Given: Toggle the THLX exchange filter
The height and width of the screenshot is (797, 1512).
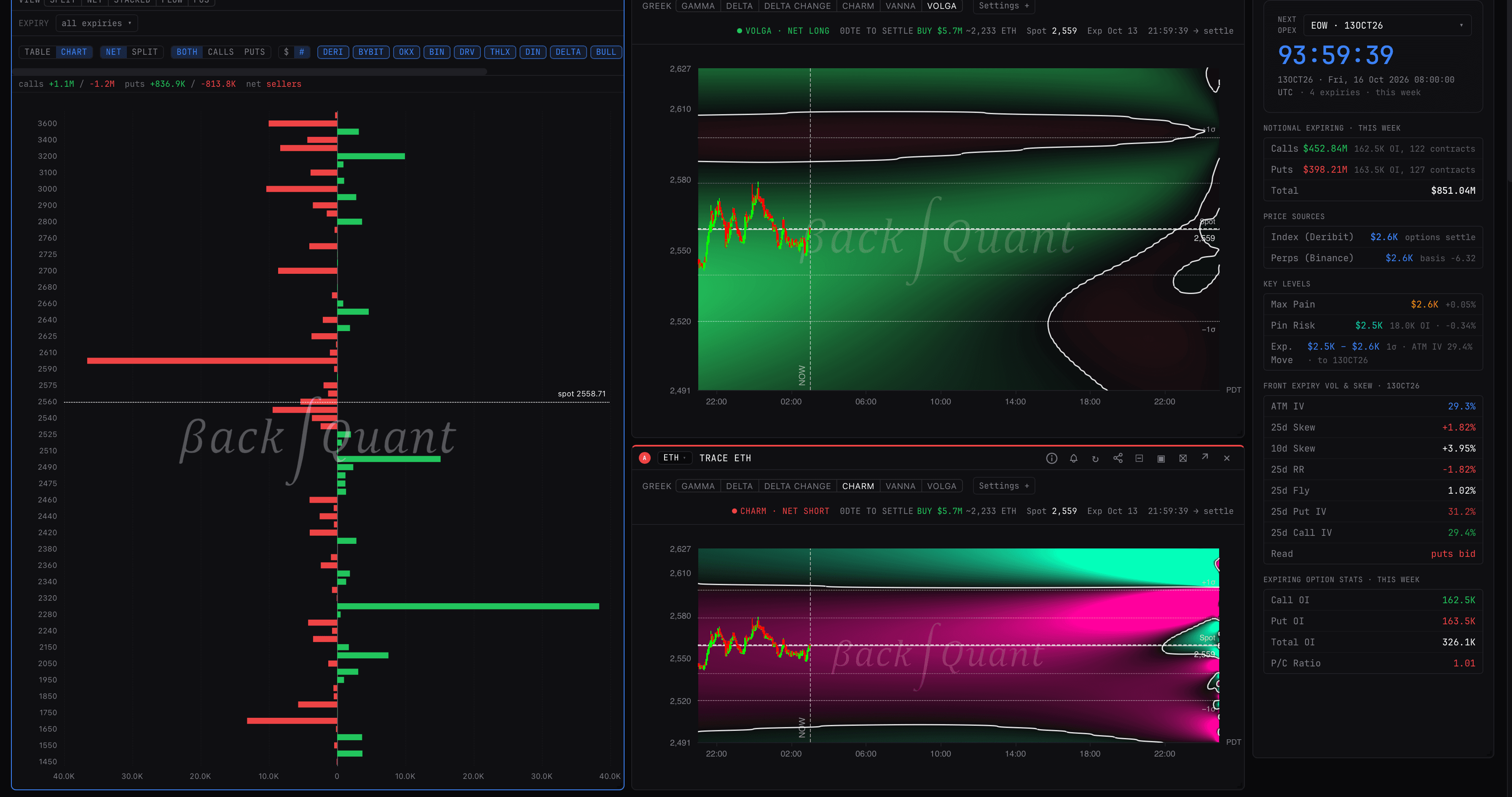Looking at the screenshot, I should click(x=500, y=52).
